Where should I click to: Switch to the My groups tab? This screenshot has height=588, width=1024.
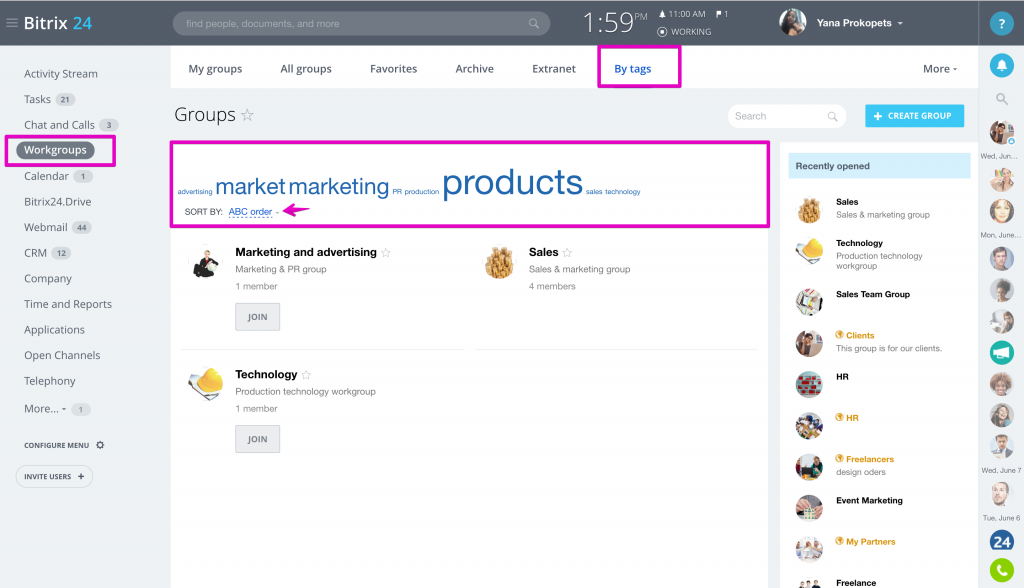tap(215, 69)
